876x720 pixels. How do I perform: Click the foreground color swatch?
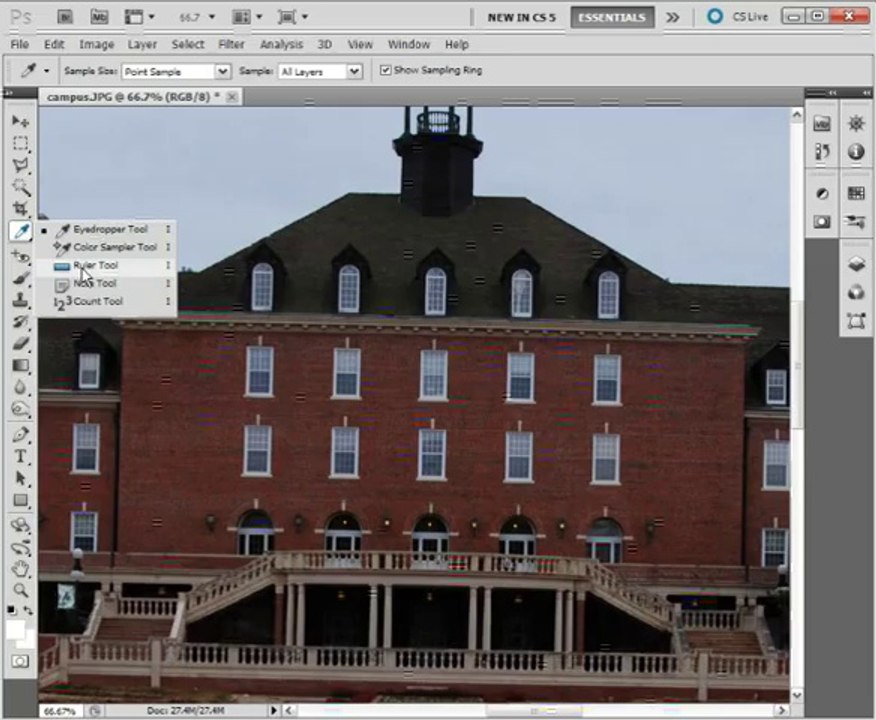tap(16, 630)
